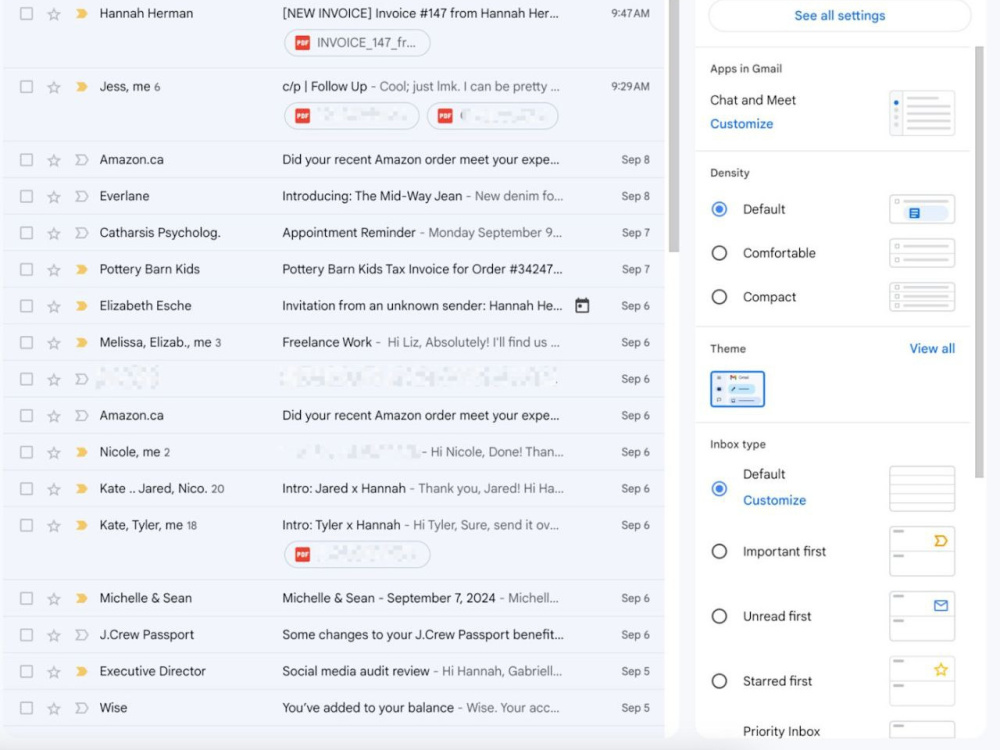Select the current theme thumbnail
Viewport: 1000px width, 750px height.
coord(737,389)
